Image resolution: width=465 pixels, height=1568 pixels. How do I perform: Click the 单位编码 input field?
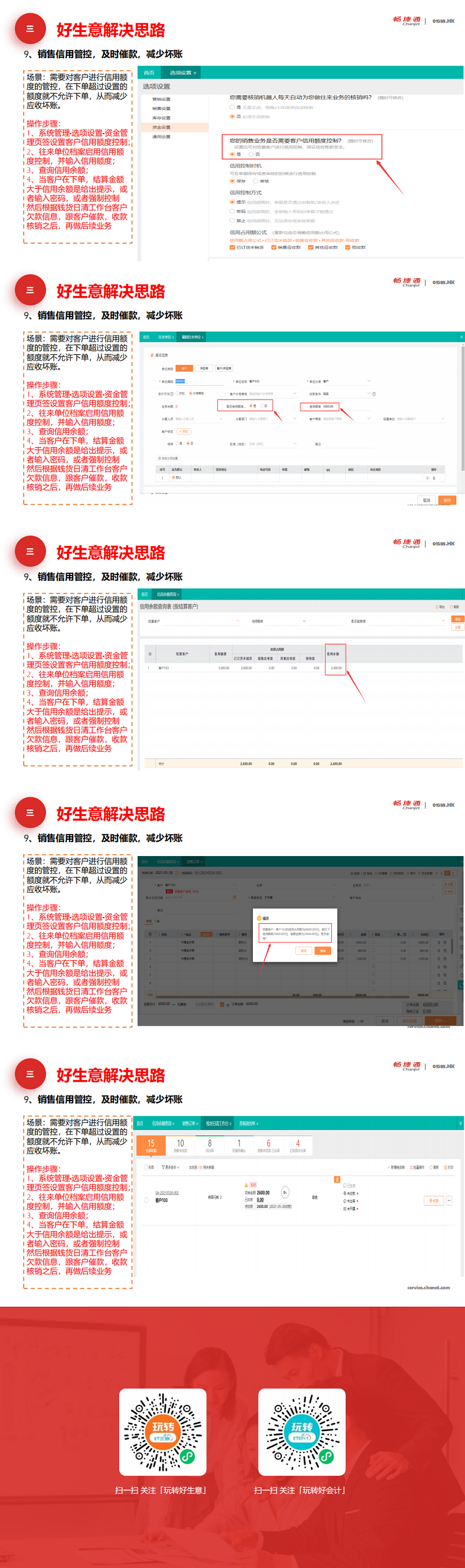tap(199, 382)
